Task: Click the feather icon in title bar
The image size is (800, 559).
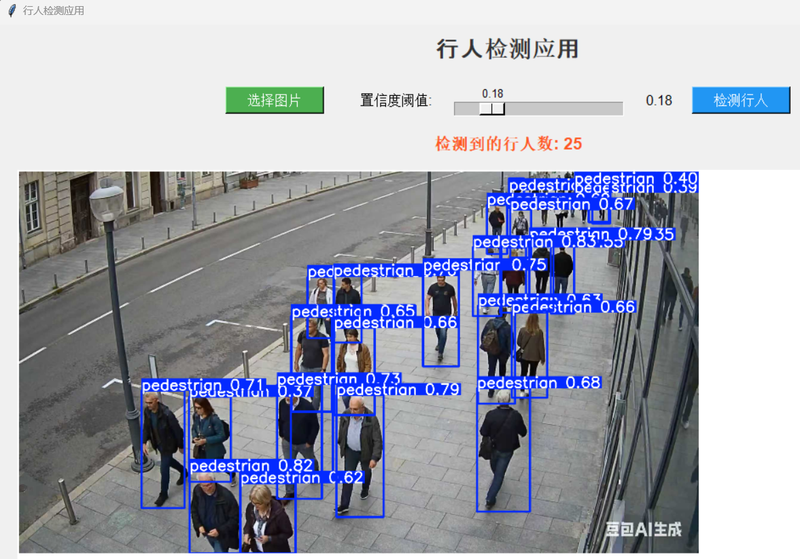Action: coord(12,11)
